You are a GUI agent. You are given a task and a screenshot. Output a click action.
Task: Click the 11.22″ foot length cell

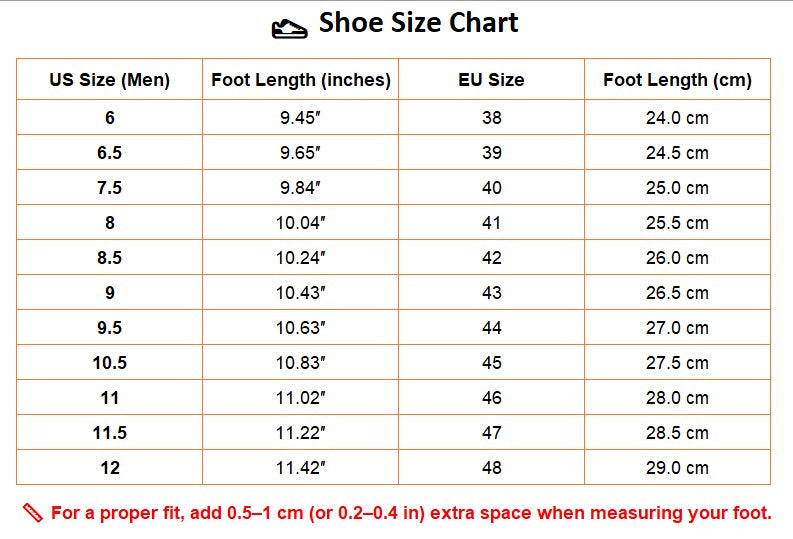pyautogui.click(x=300, y=432)
